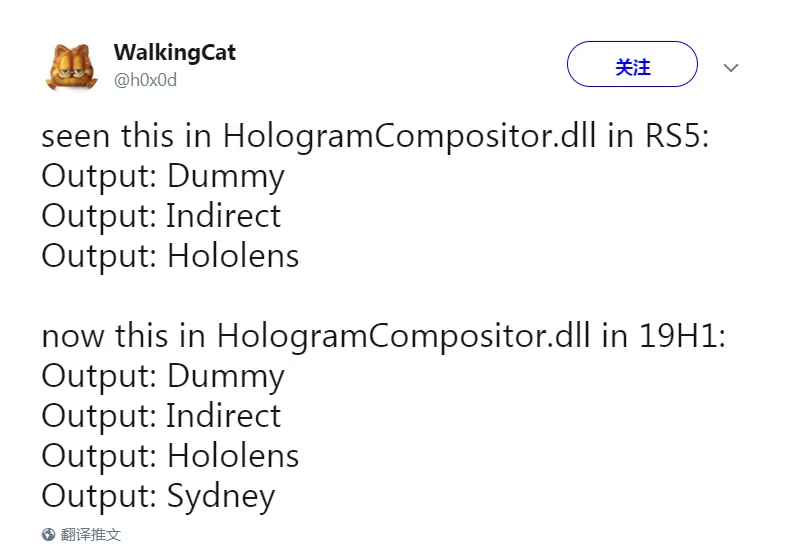Open WalkingCat's Garfield profile avatar

click(x=72, y=67)
